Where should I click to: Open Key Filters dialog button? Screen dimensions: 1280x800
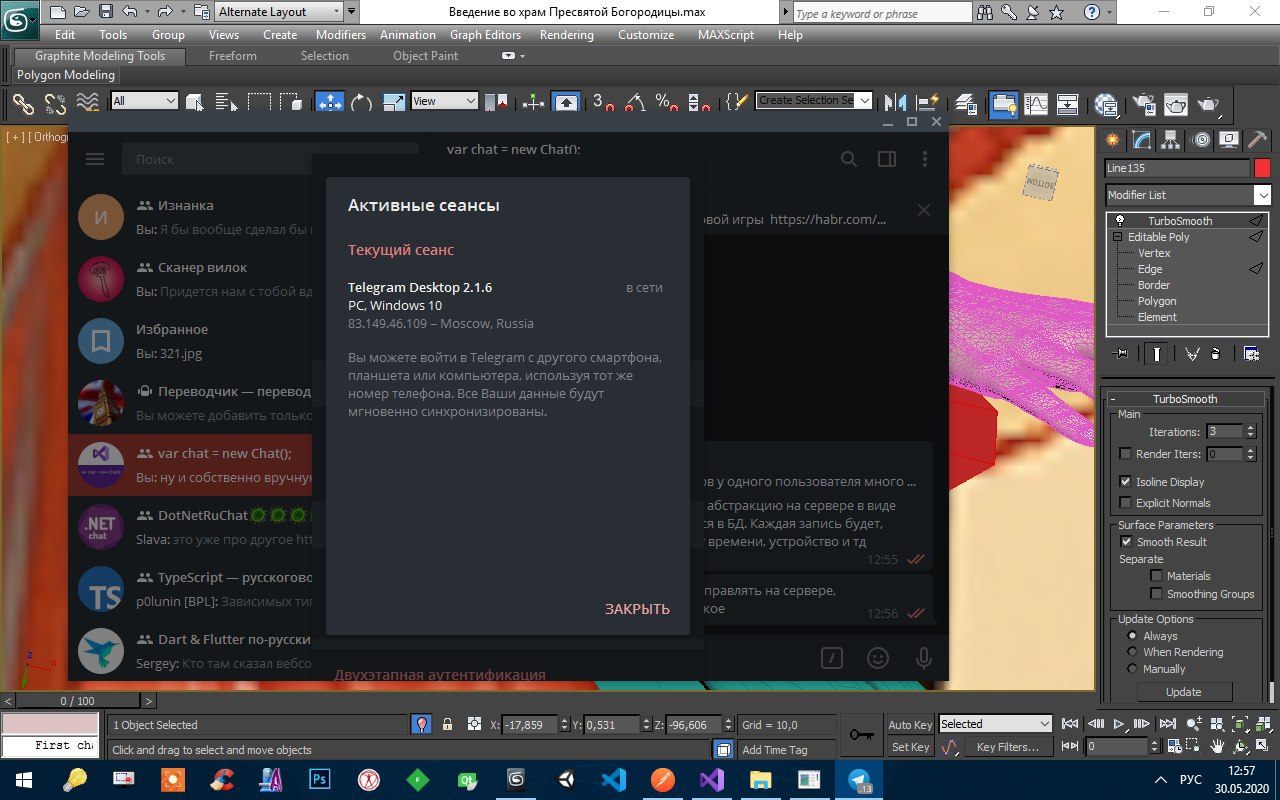pyautogui.click(x=1008, y=747)
